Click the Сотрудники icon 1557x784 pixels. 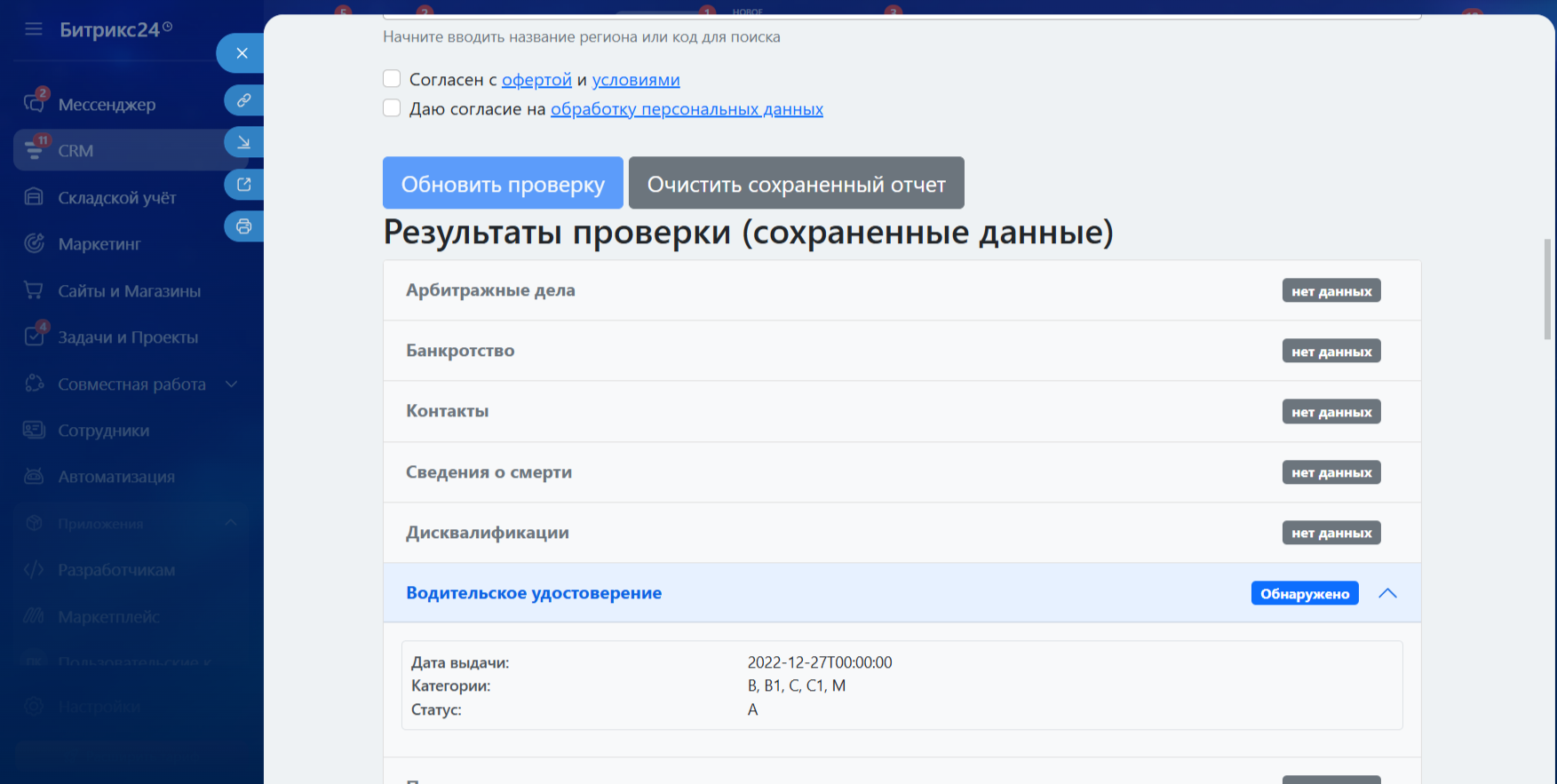(34, 430)
